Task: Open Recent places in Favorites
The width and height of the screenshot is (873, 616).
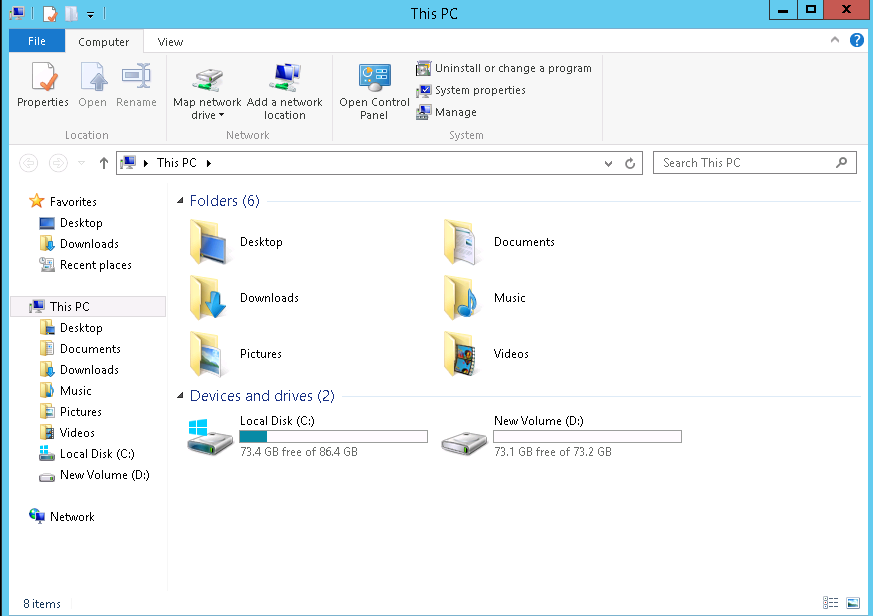Action: click(86, 265)
